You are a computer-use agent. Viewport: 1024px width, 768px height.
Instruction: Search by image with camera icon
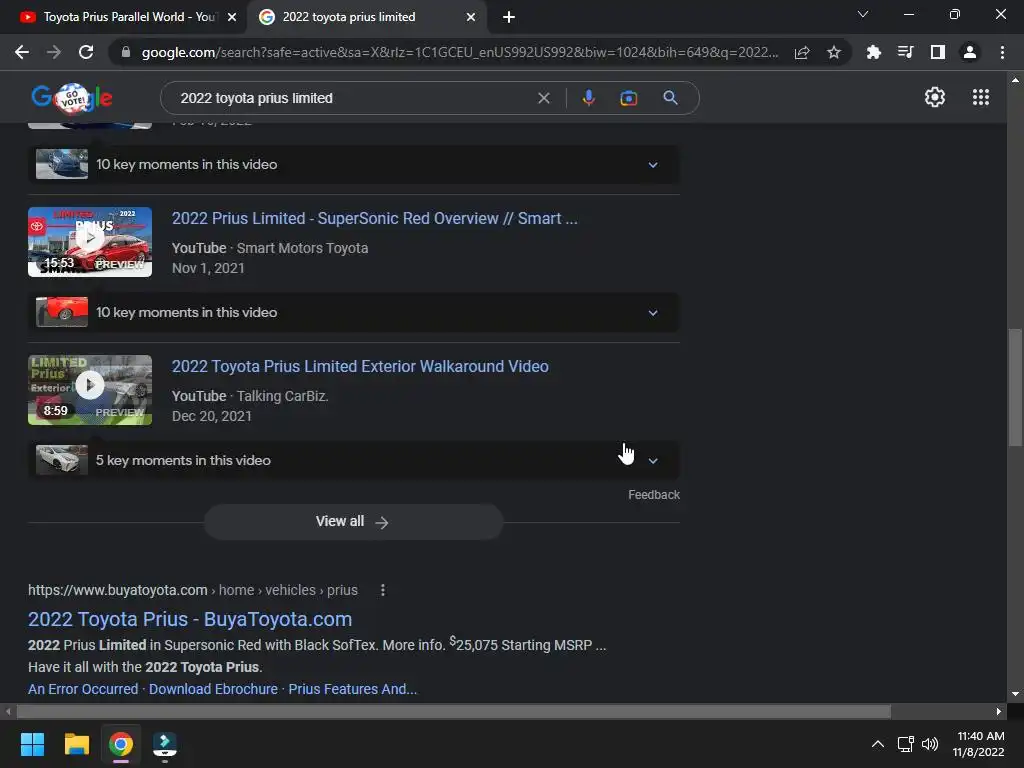tap(628, 98)
